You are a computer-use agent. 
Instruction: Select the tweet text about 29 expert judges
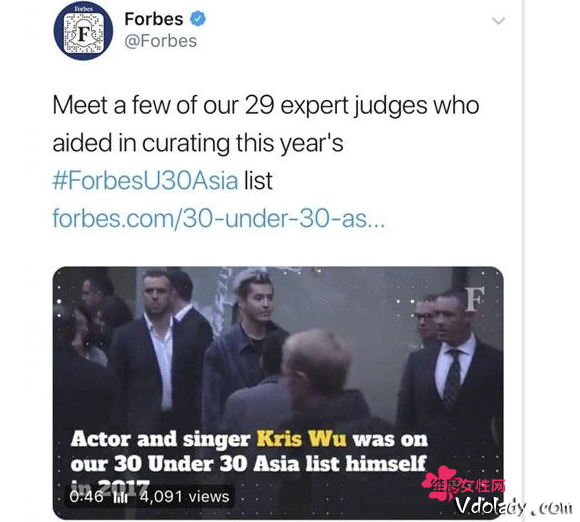pyautogui.click(x=266, y=124)
